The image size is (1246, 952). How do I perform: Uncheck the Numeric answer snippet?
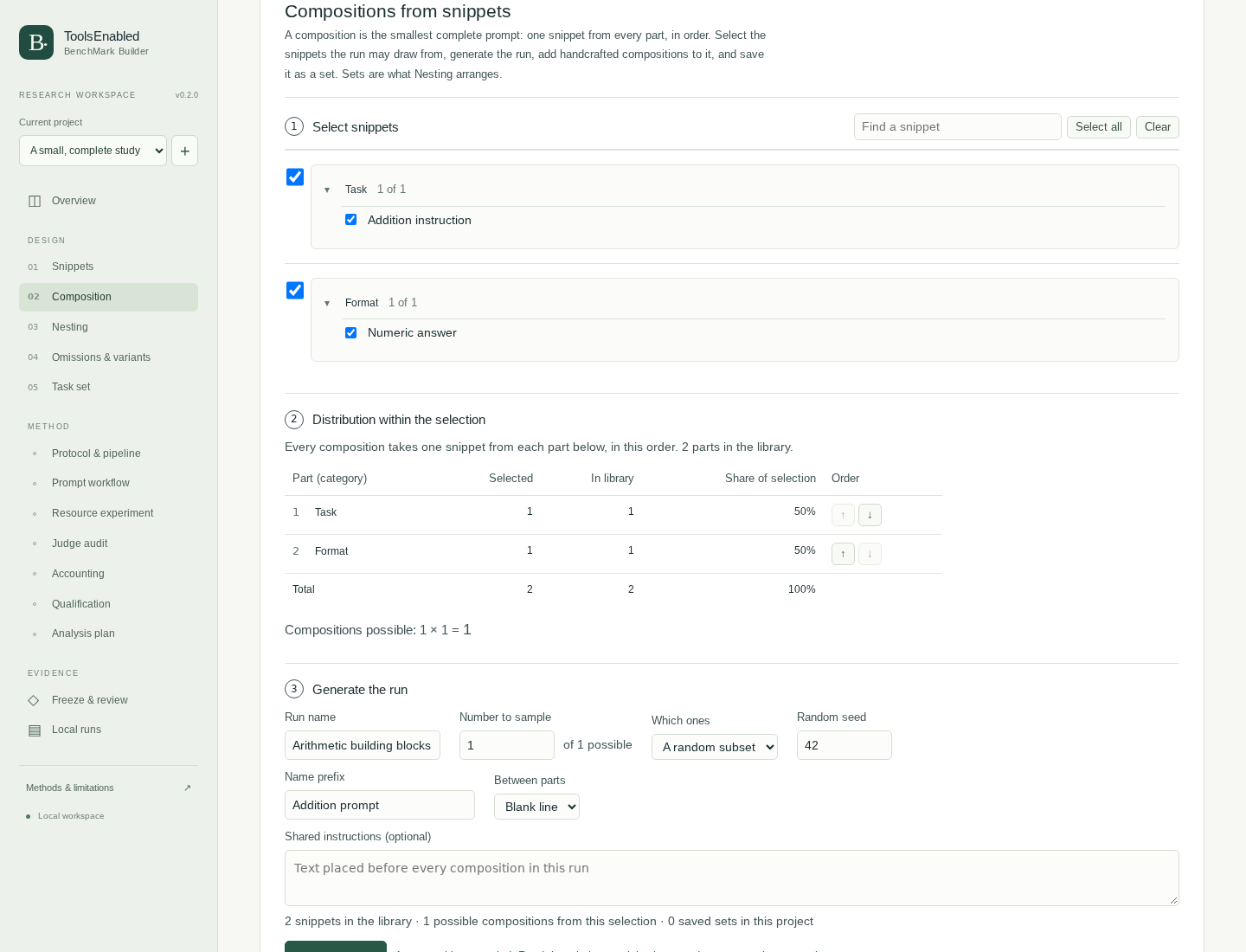[x=351, y=332]
